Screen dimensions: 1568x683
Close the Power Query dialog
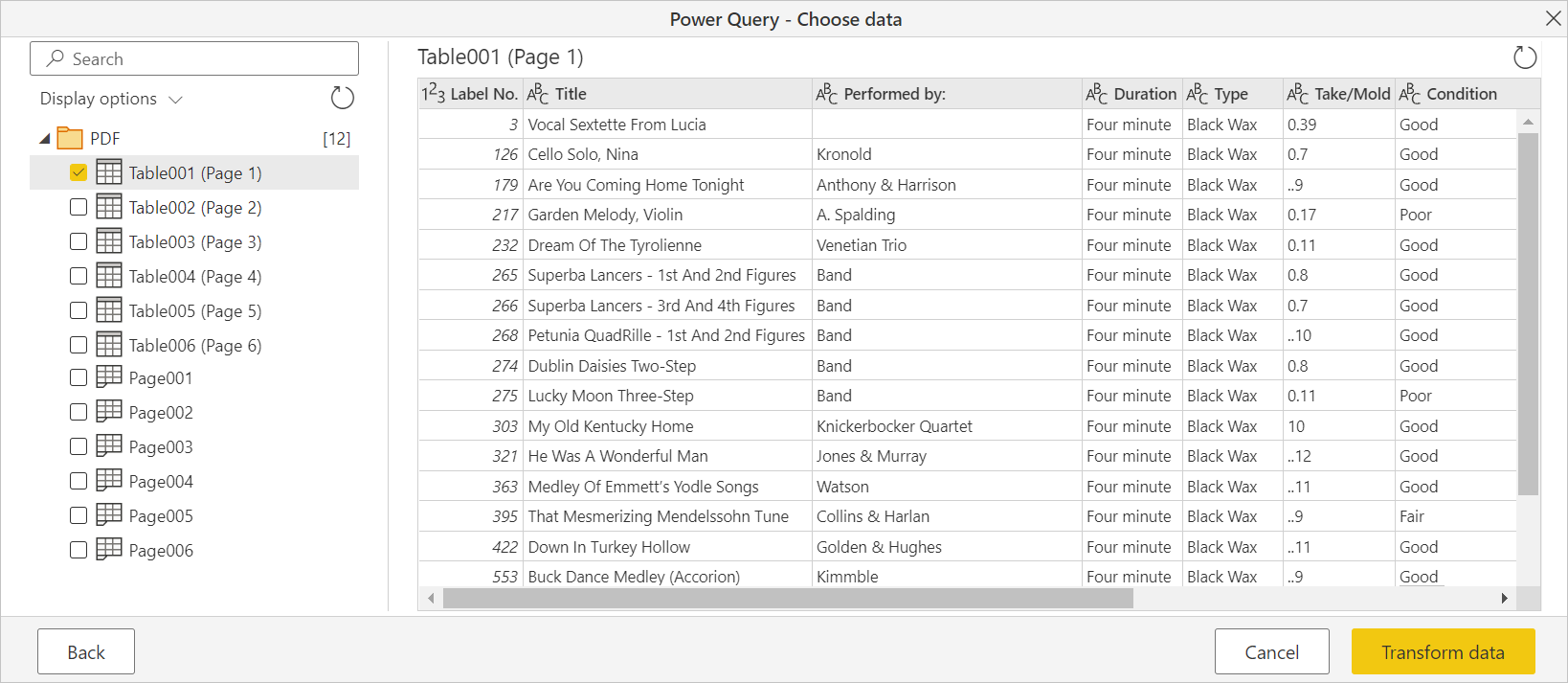[1553, 18]
